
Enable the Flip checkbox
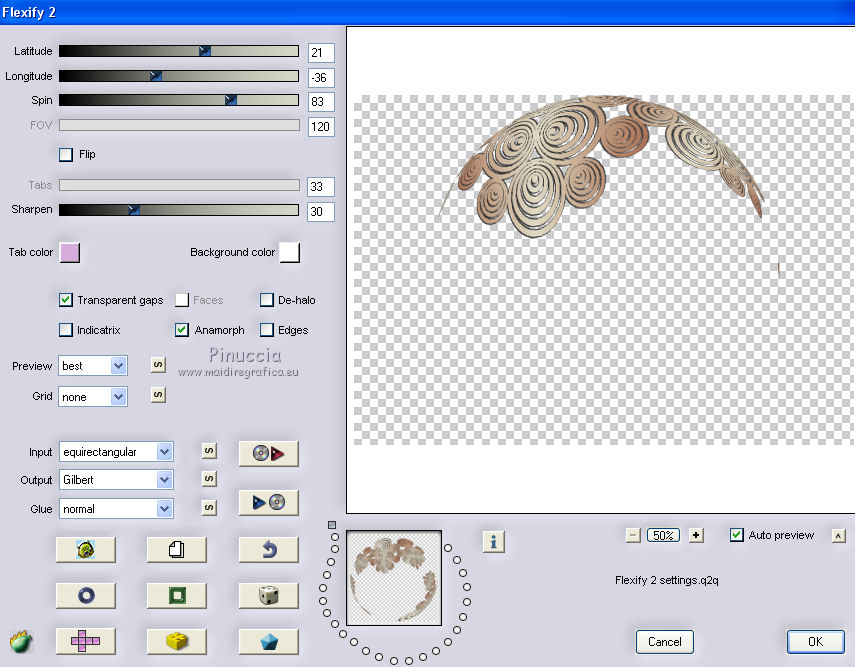(66, 154)
